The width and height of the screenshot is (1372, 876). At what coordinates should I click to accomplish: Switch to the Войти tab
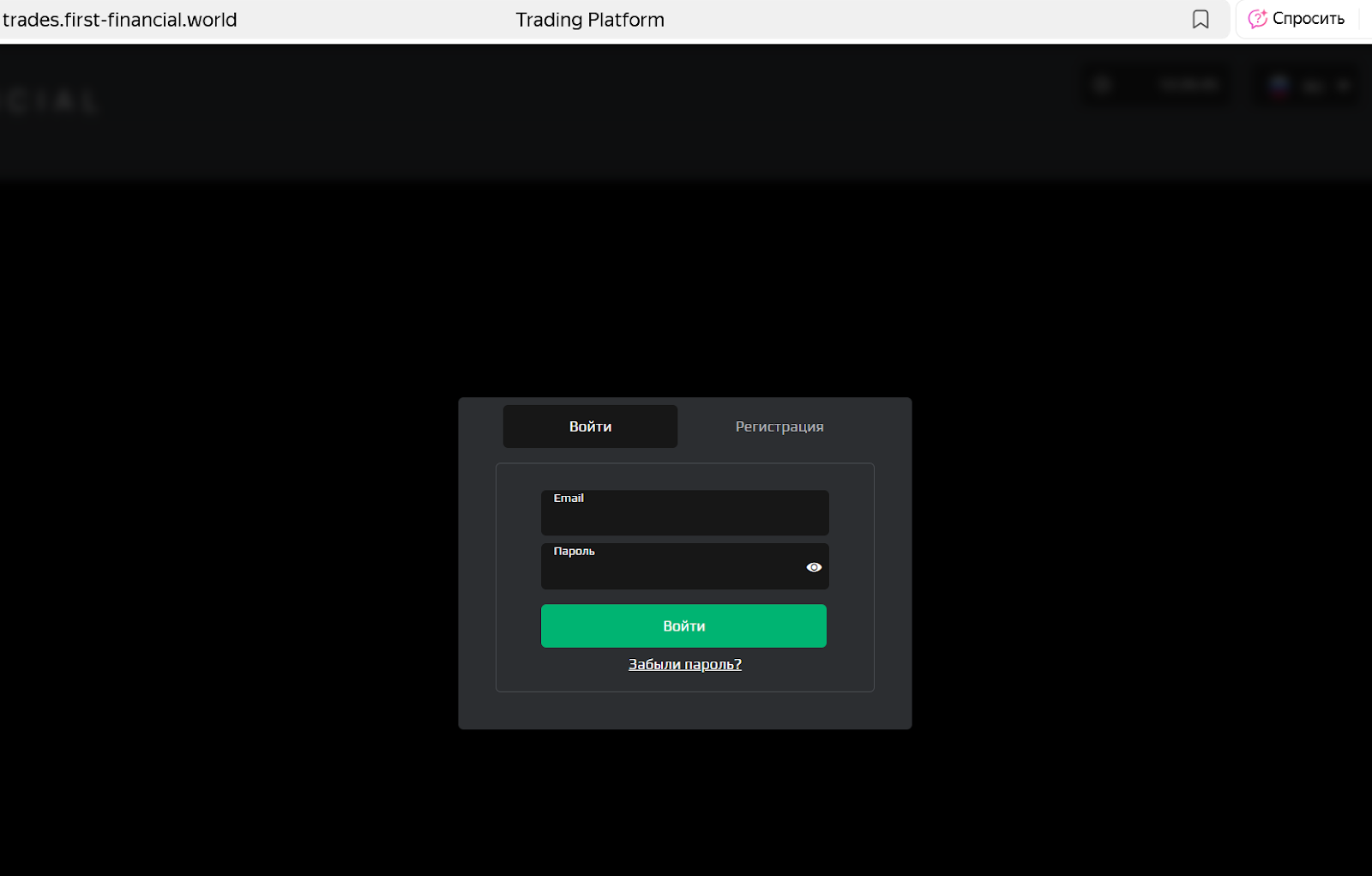[590, 426]
